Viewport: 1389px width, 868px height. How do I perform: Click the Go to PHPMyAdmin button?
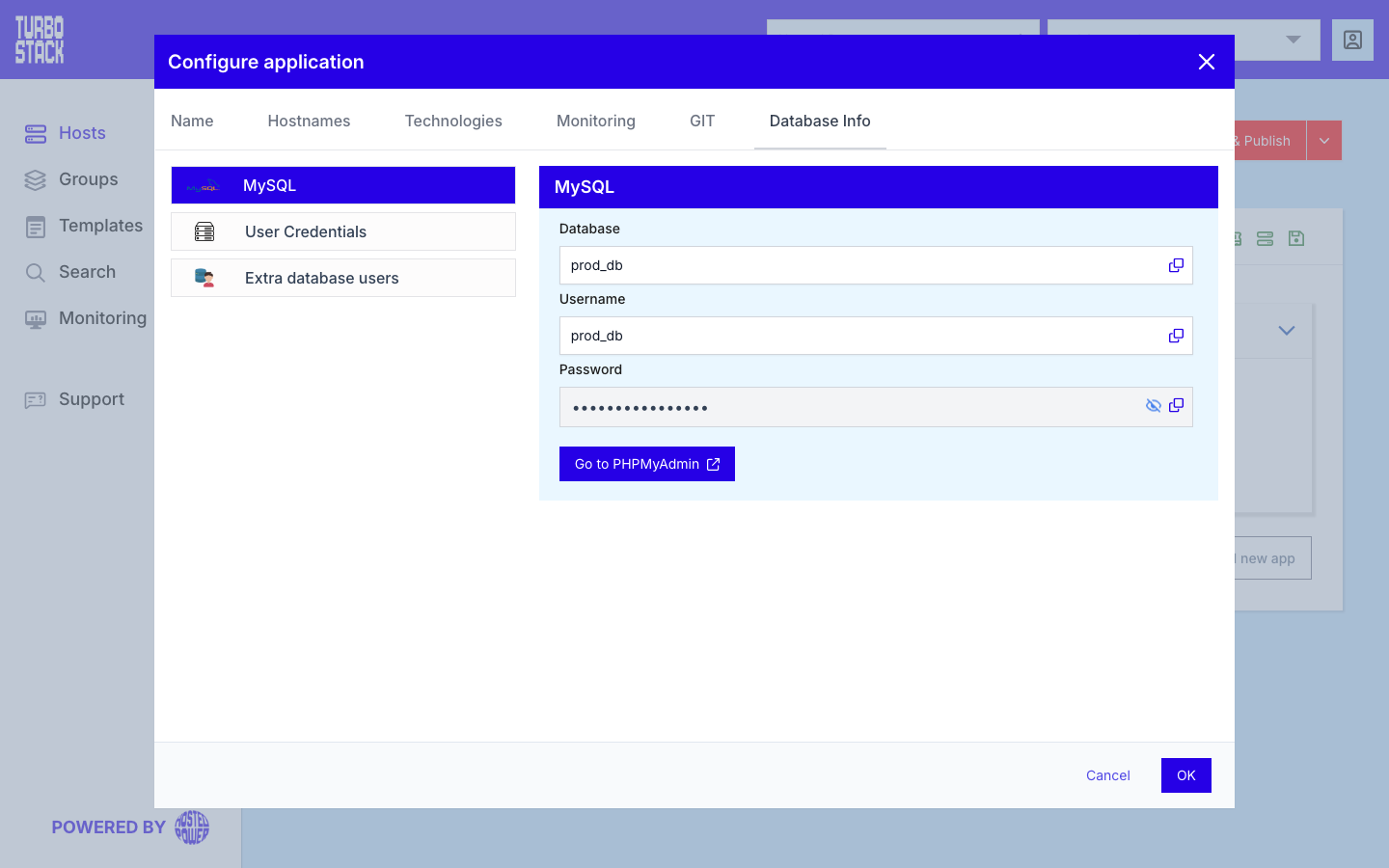(647, 464)
